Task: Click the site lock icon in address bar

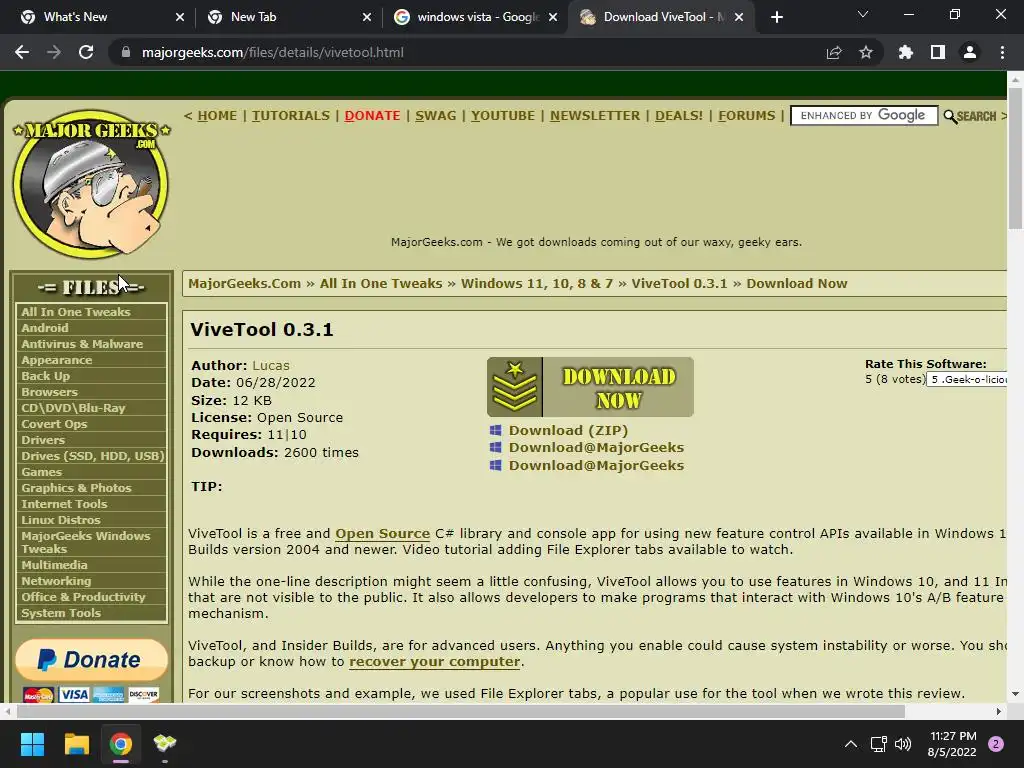Action: (126, 52)
